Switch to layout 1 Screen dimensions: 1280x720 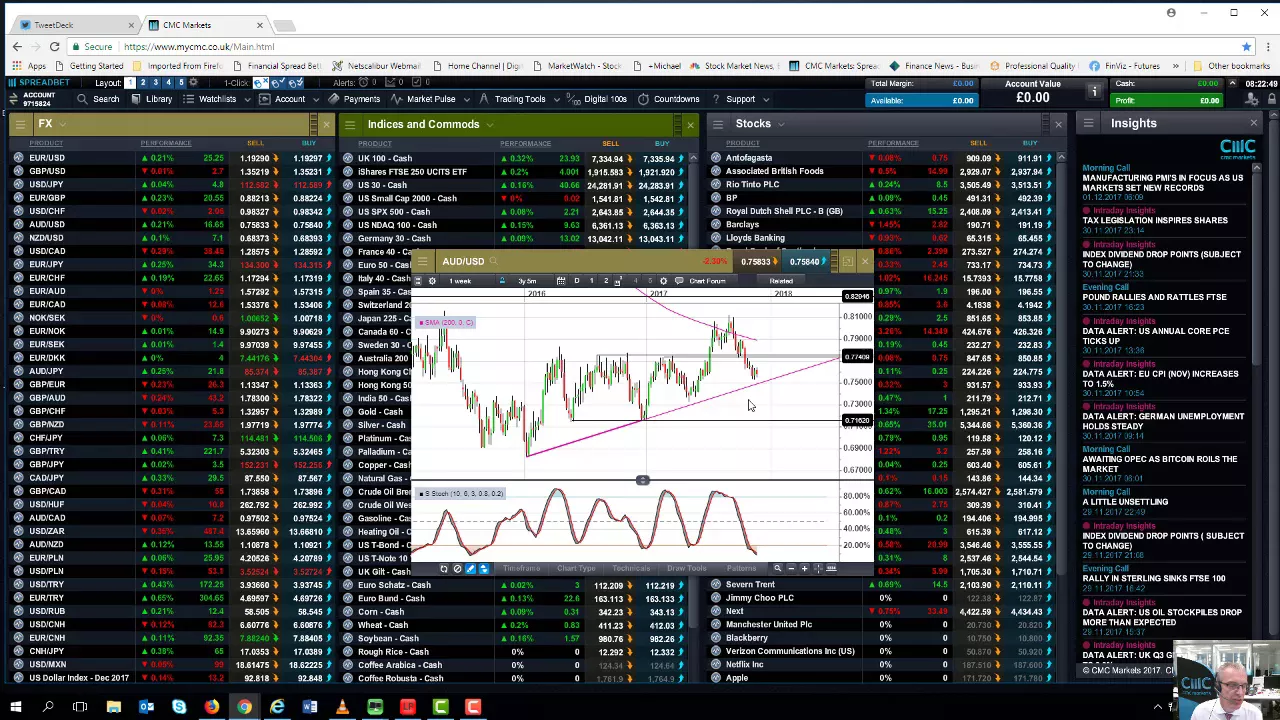(x=130, y=83)
